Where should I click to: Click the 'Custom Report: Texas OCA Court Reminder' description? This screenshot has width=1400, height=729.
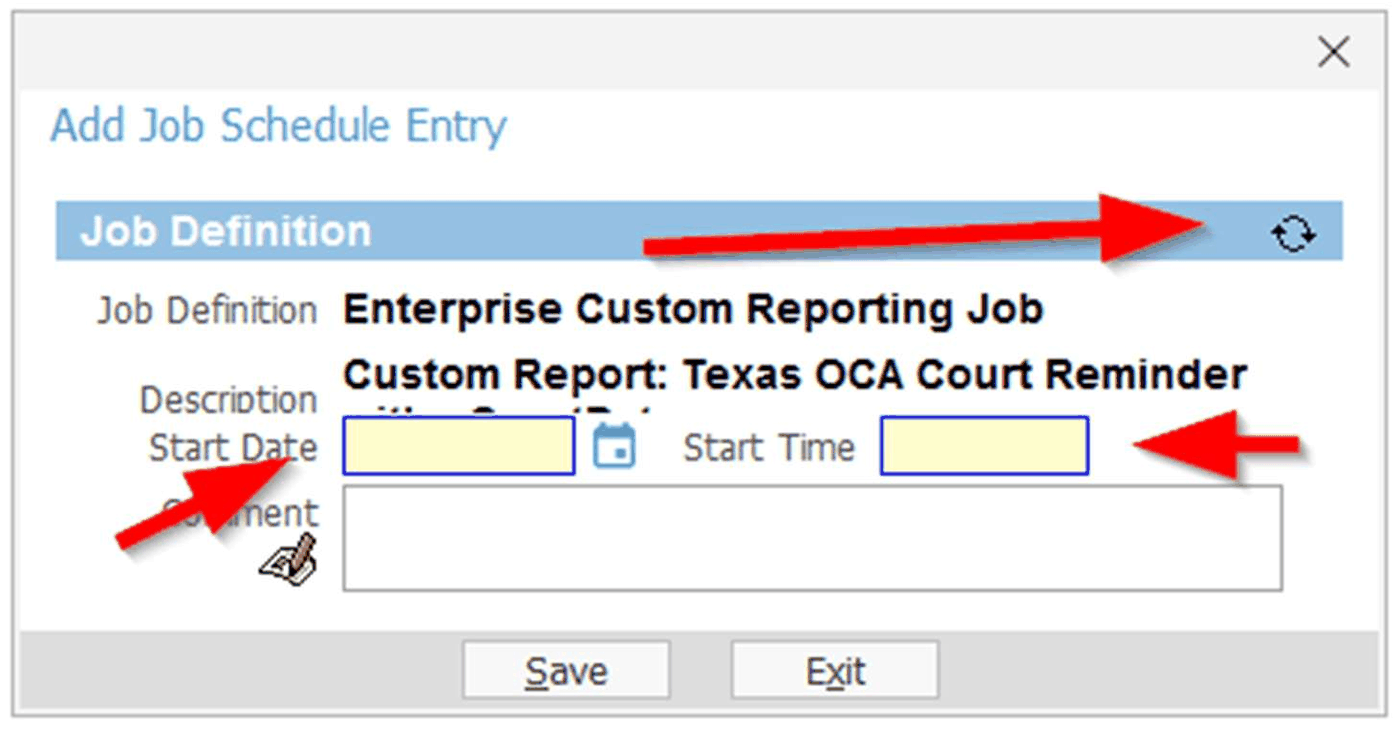pyautogui.click(x=795, y=376)
